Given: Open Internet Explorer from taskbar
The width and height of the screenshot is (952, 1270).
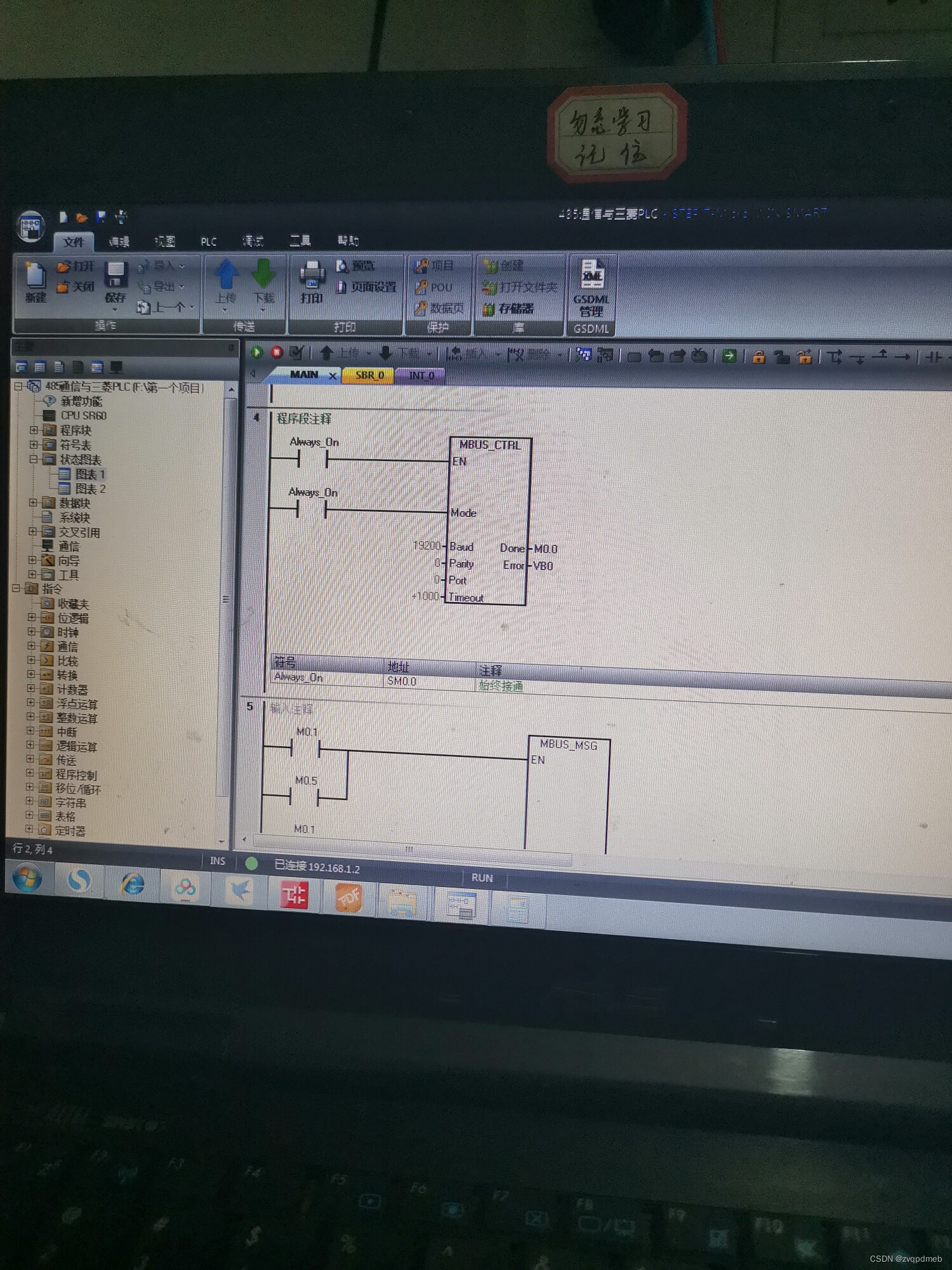Looking at the screenshot, I should coord(133,884).
